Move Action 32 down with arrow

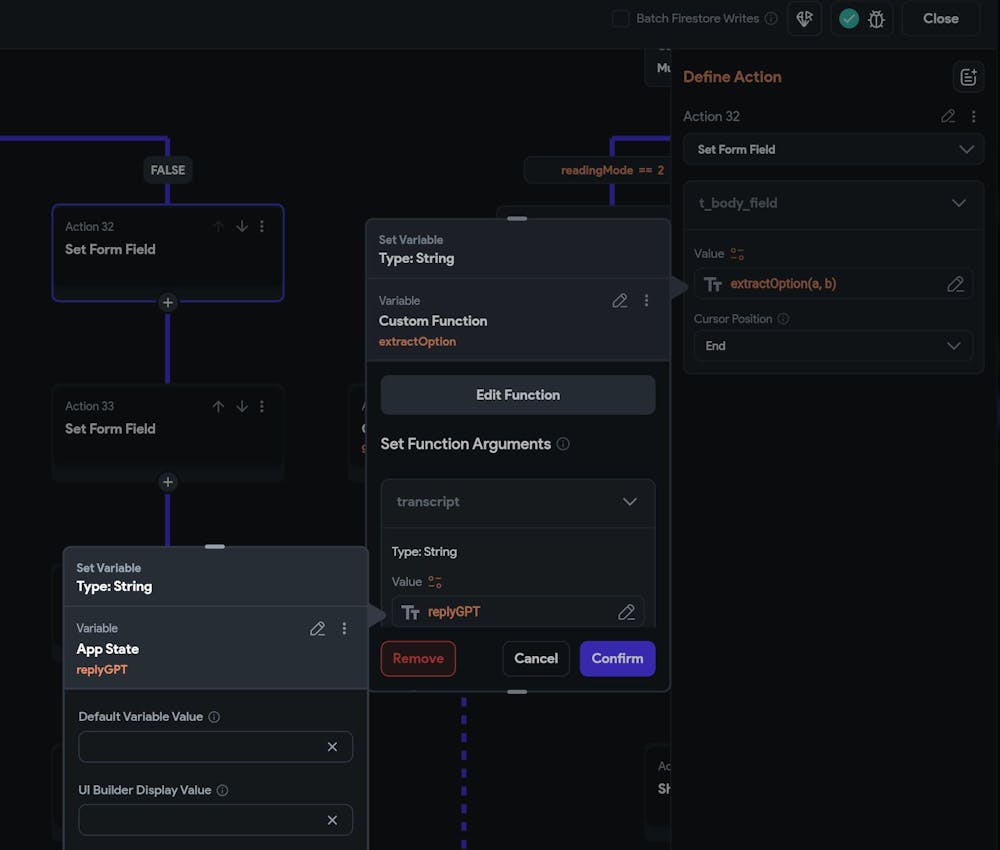pyautogui.click(x=242, y=226)
